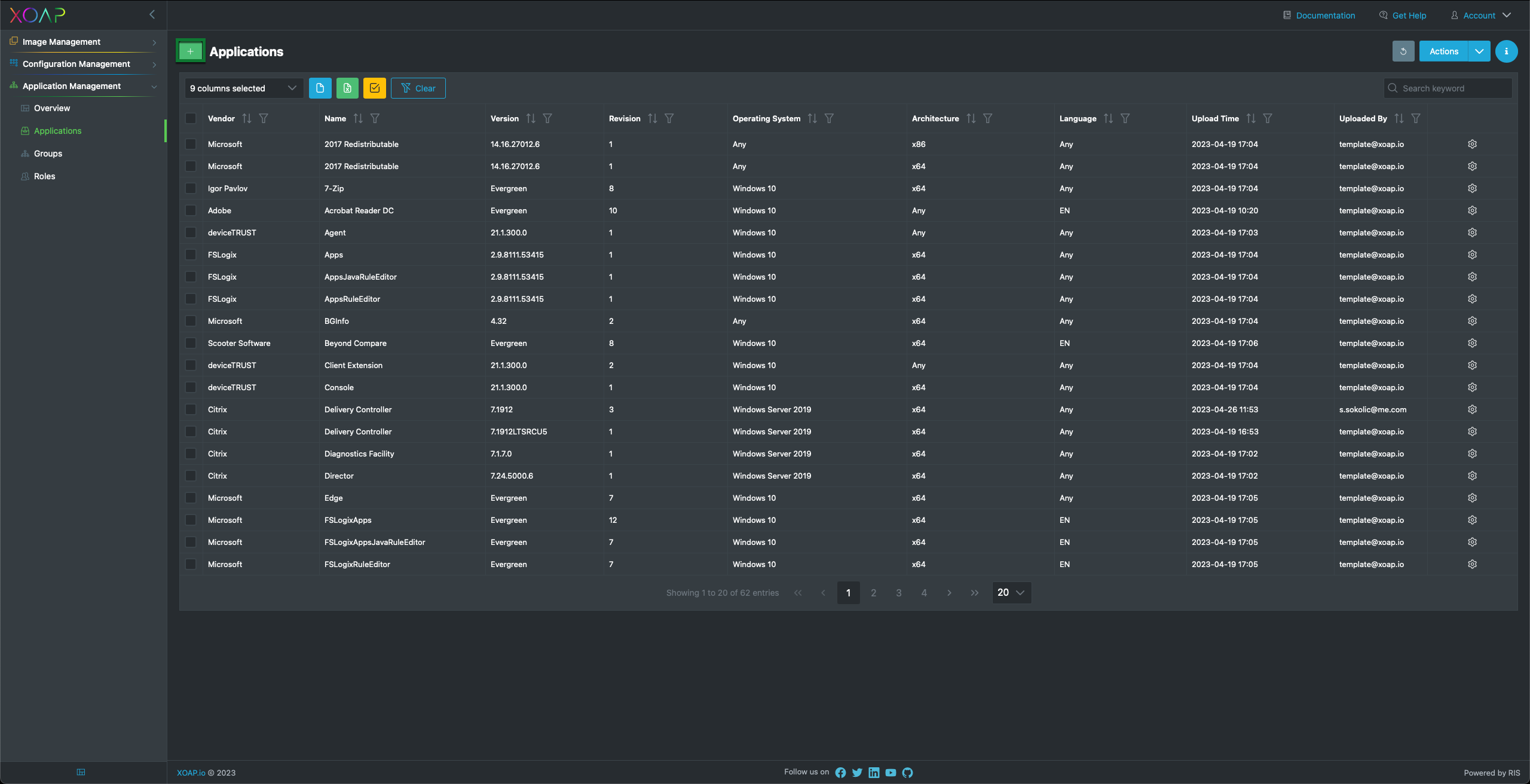Viewport: 1530px width, 784px height.
Task: Click the blue file export icon
Action: coord(320,88)
